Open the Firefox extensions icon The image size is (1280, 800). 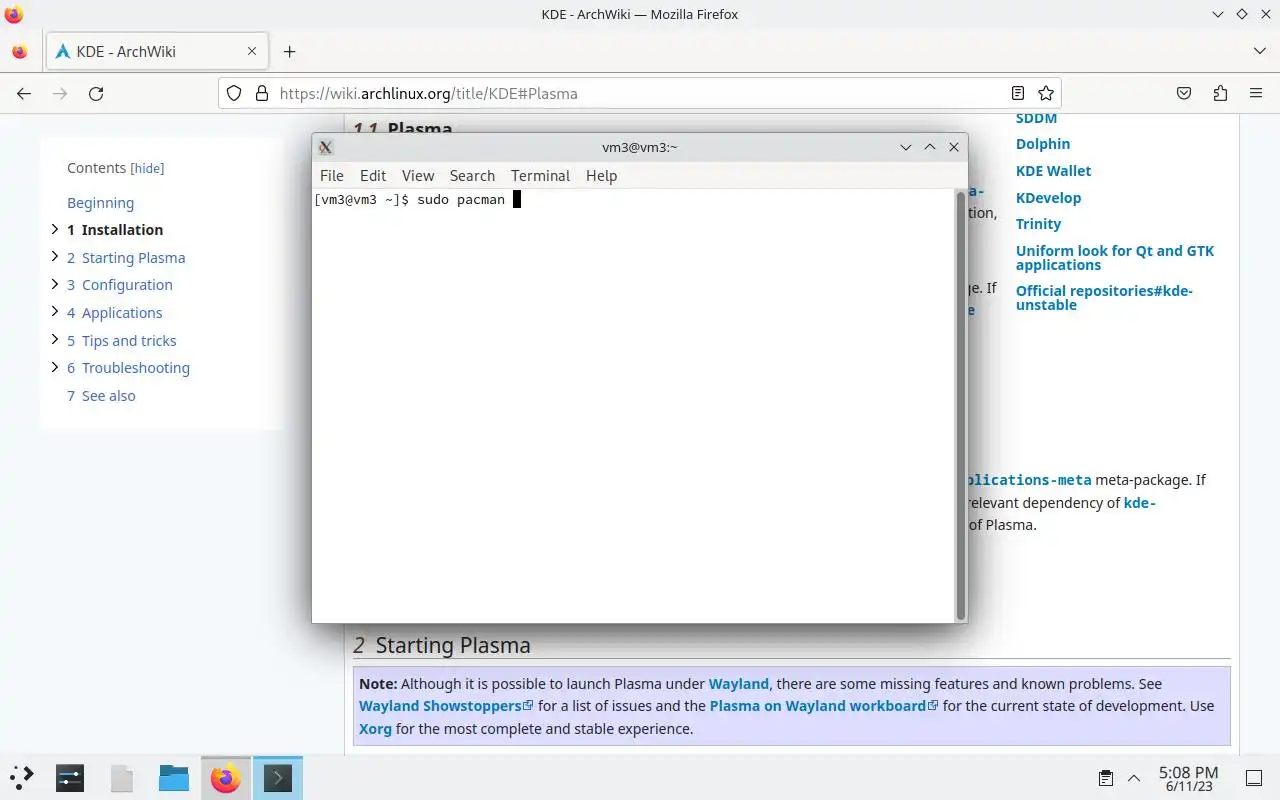pos(1220,93)
